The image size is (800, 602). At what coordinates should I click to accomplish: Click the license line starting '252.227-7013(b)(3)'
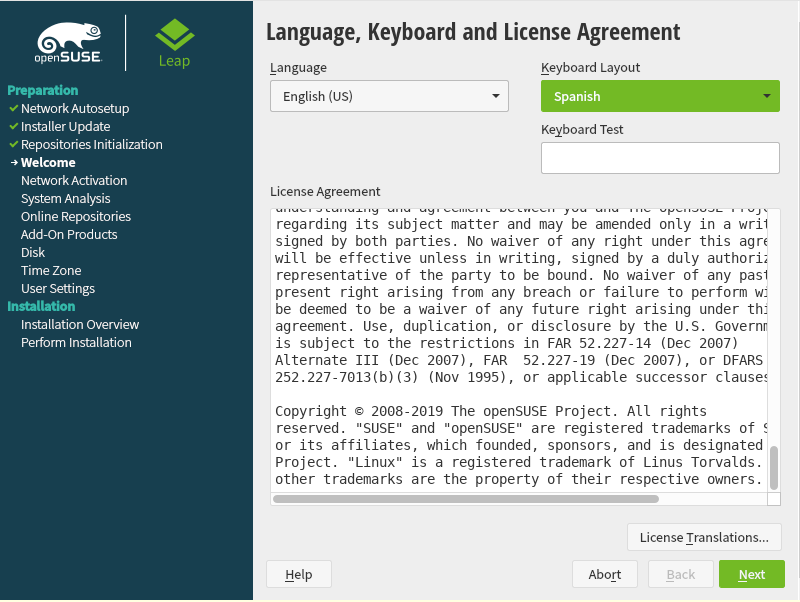(x=521, y=377)
